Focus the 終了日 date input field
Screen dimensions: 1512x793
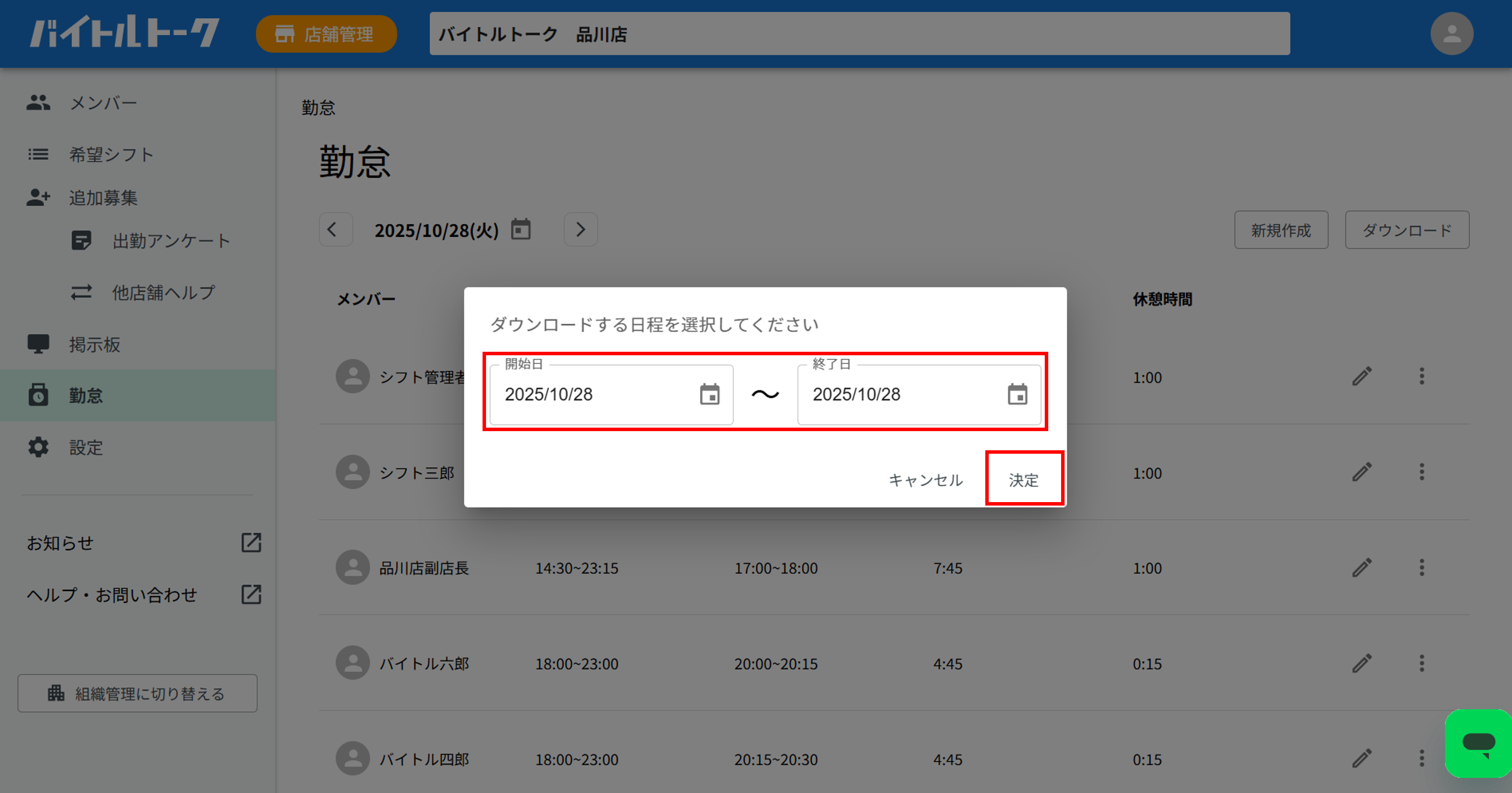[919, 395]
